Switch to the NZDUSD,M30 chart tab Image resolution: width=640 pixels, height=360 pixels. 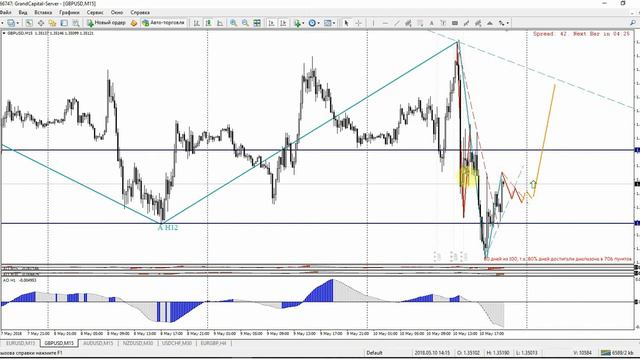click(138, 343)
